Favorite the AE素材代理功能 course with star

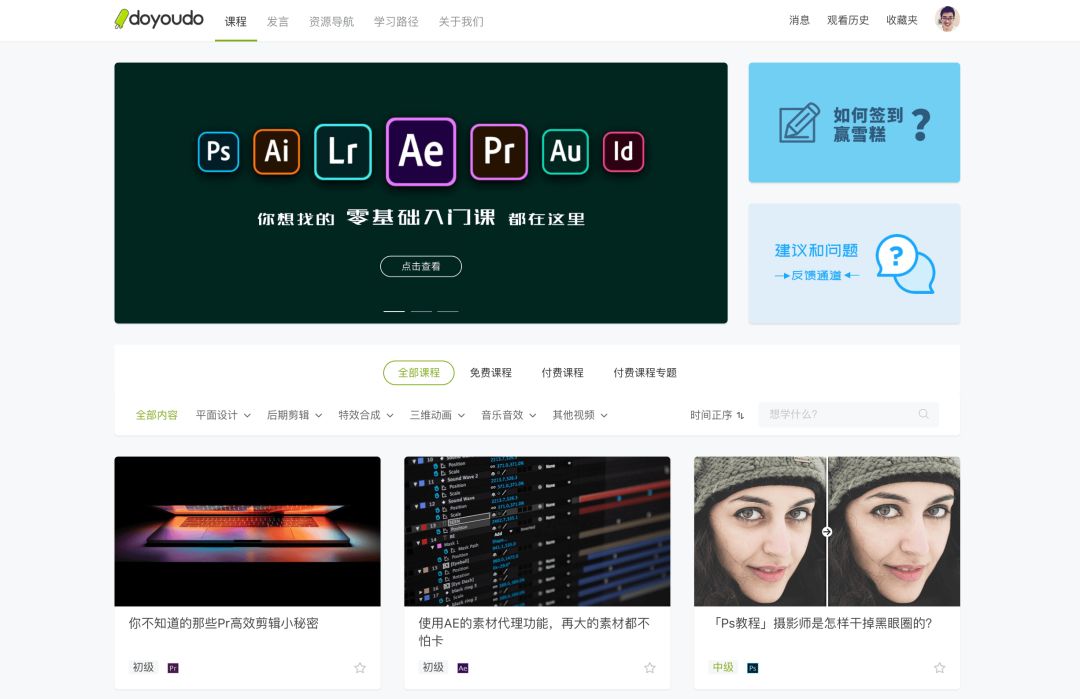click(650, 667)
